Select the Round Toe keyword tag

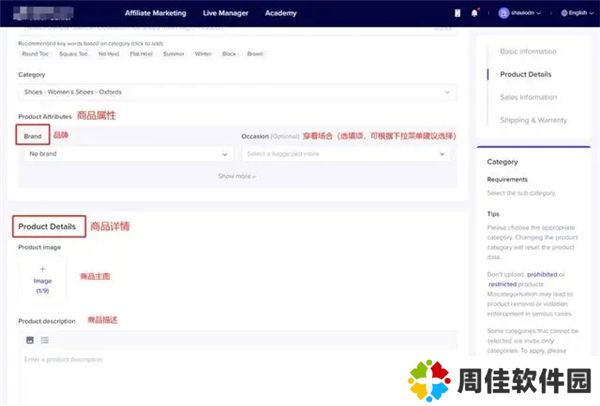pos(35,54)
